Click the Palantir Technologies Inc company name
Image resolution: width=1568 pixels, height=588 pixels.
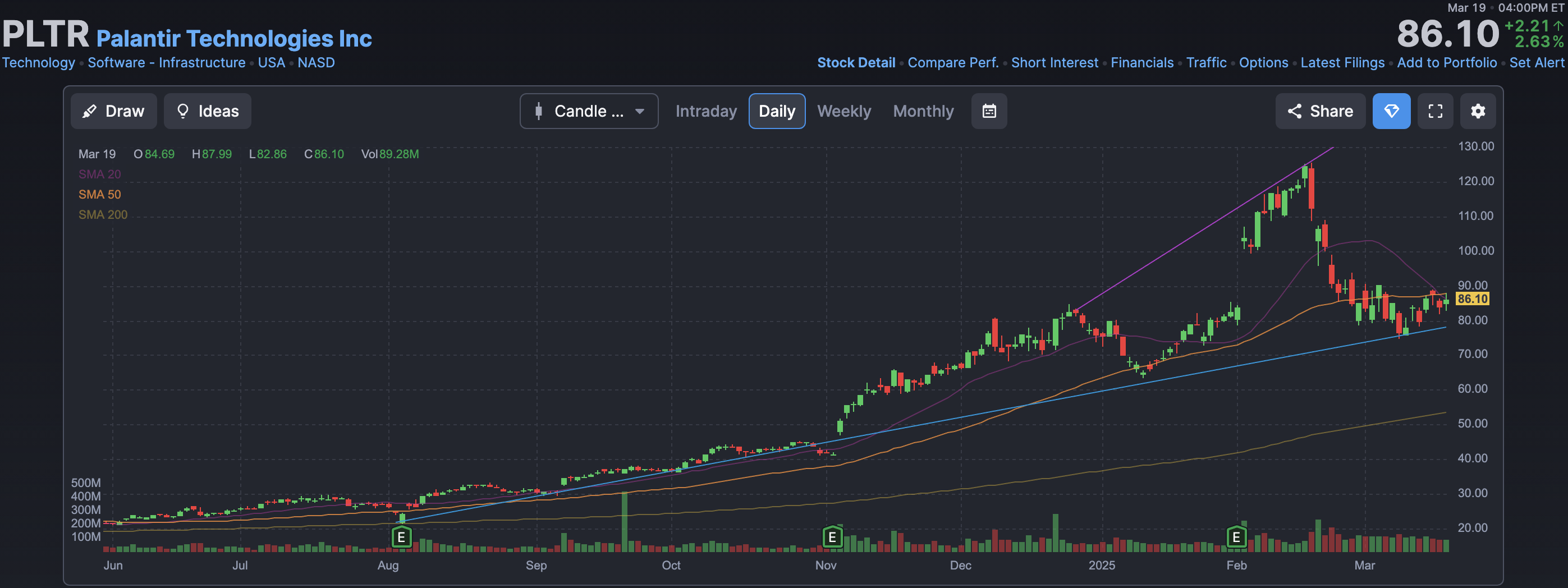pyautogui.click(x=233, y=38)
